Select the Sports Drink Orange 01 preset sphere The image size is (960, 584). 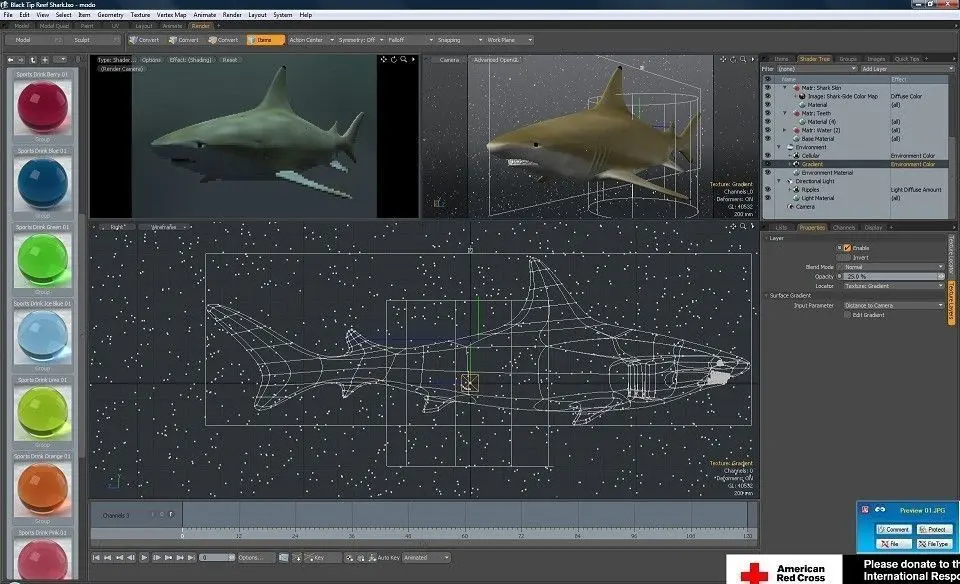tap(42, 489)
